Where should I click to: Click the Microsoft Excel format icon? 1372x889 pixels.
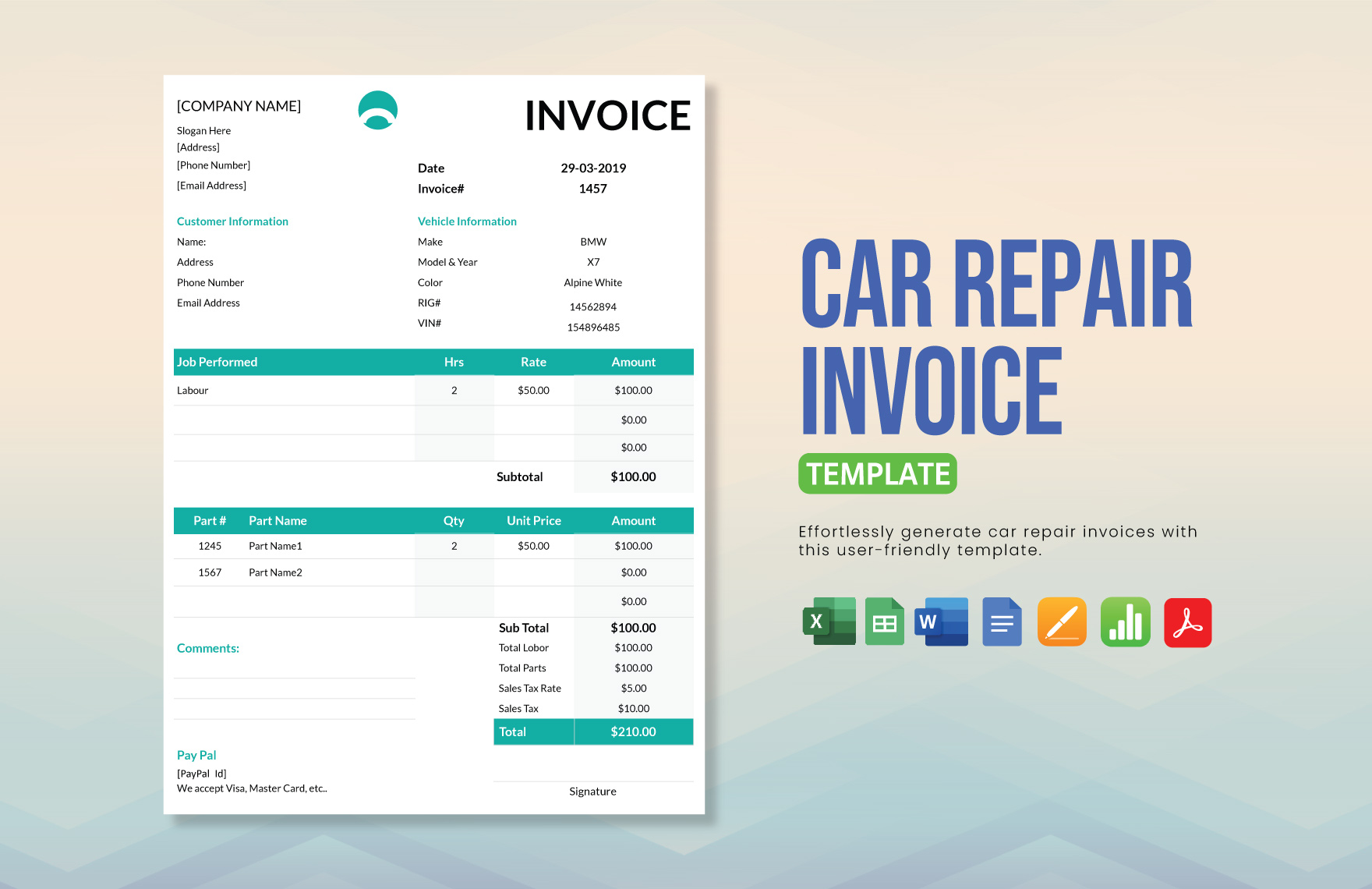(x=829, y=622)
